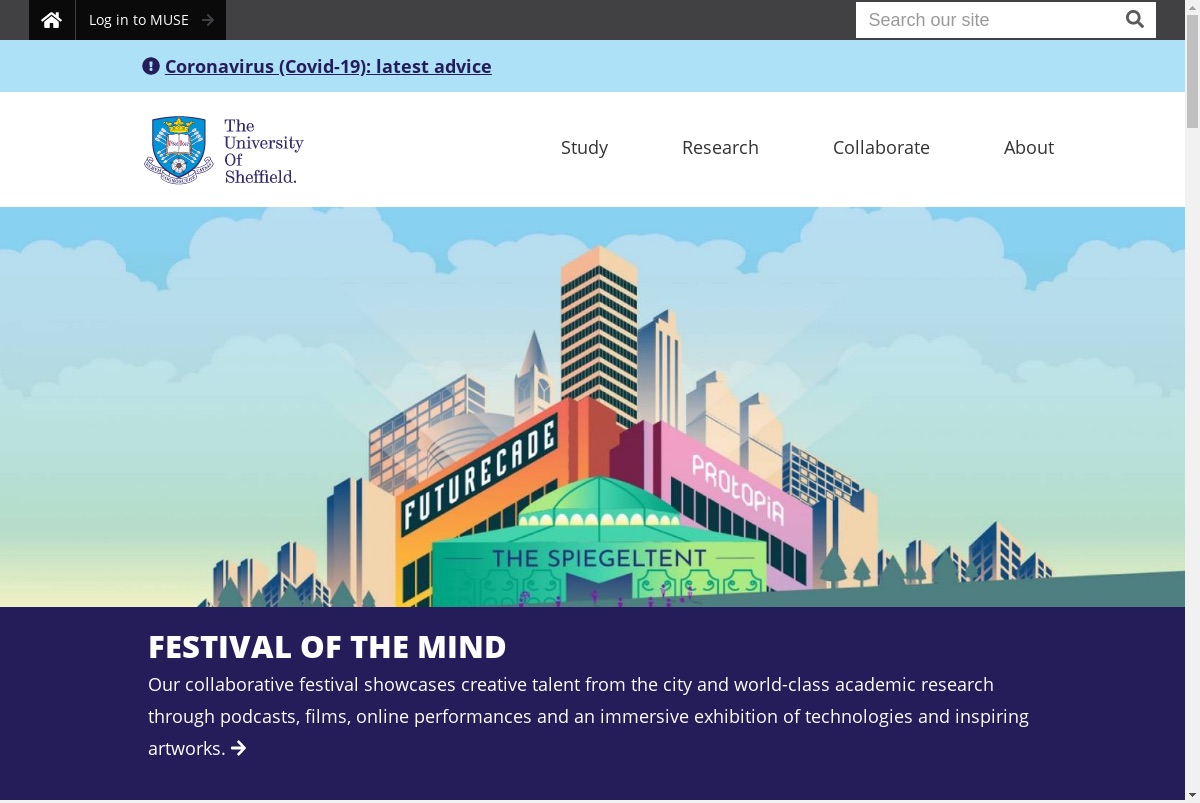Click the arrow beside Log in to MUSE
Screen dimensions: 1200x803
[207, 20]
